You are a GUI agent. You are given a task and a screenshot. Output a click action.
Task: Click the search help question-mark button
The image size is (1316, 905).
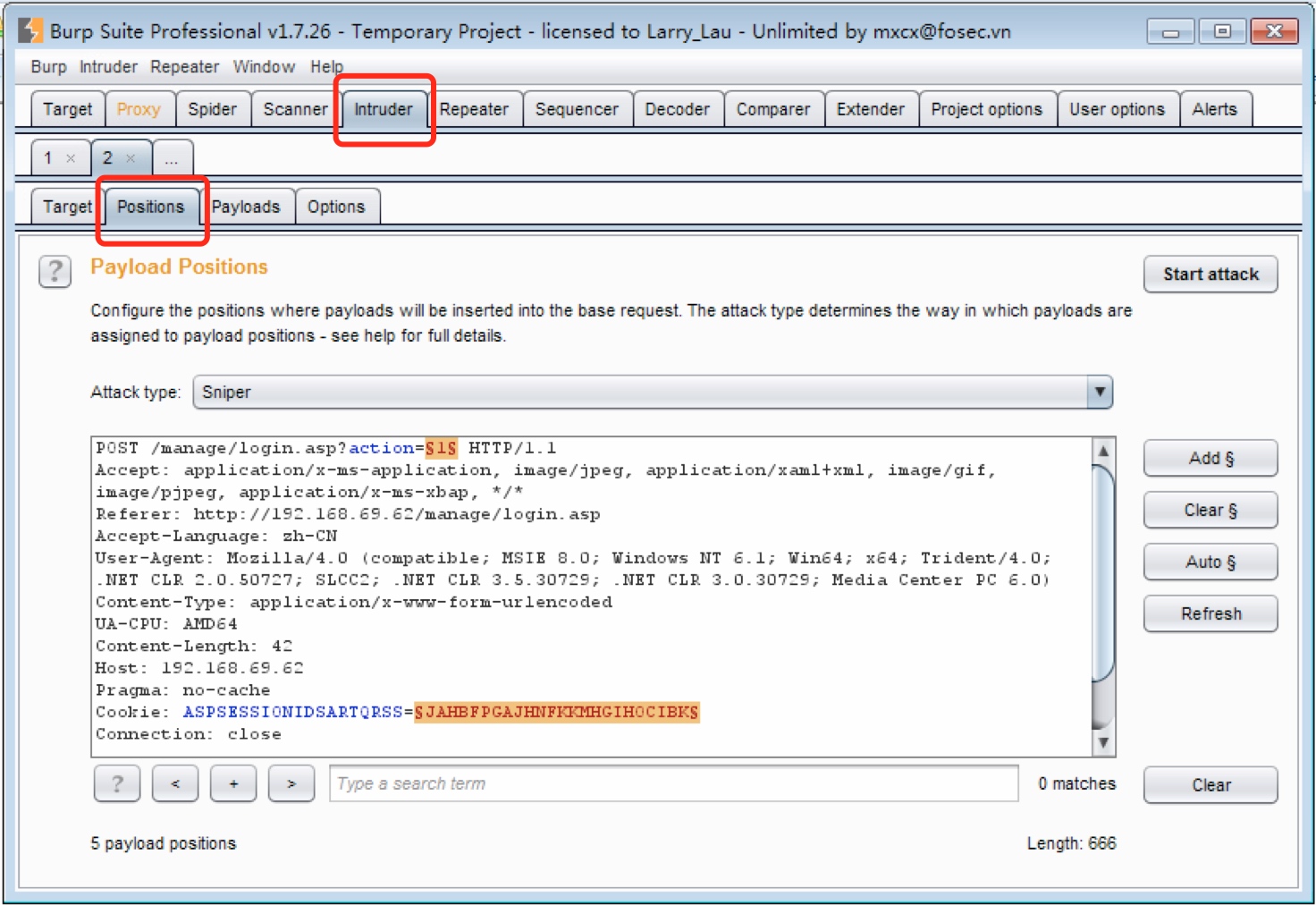[x=117, y=784]
